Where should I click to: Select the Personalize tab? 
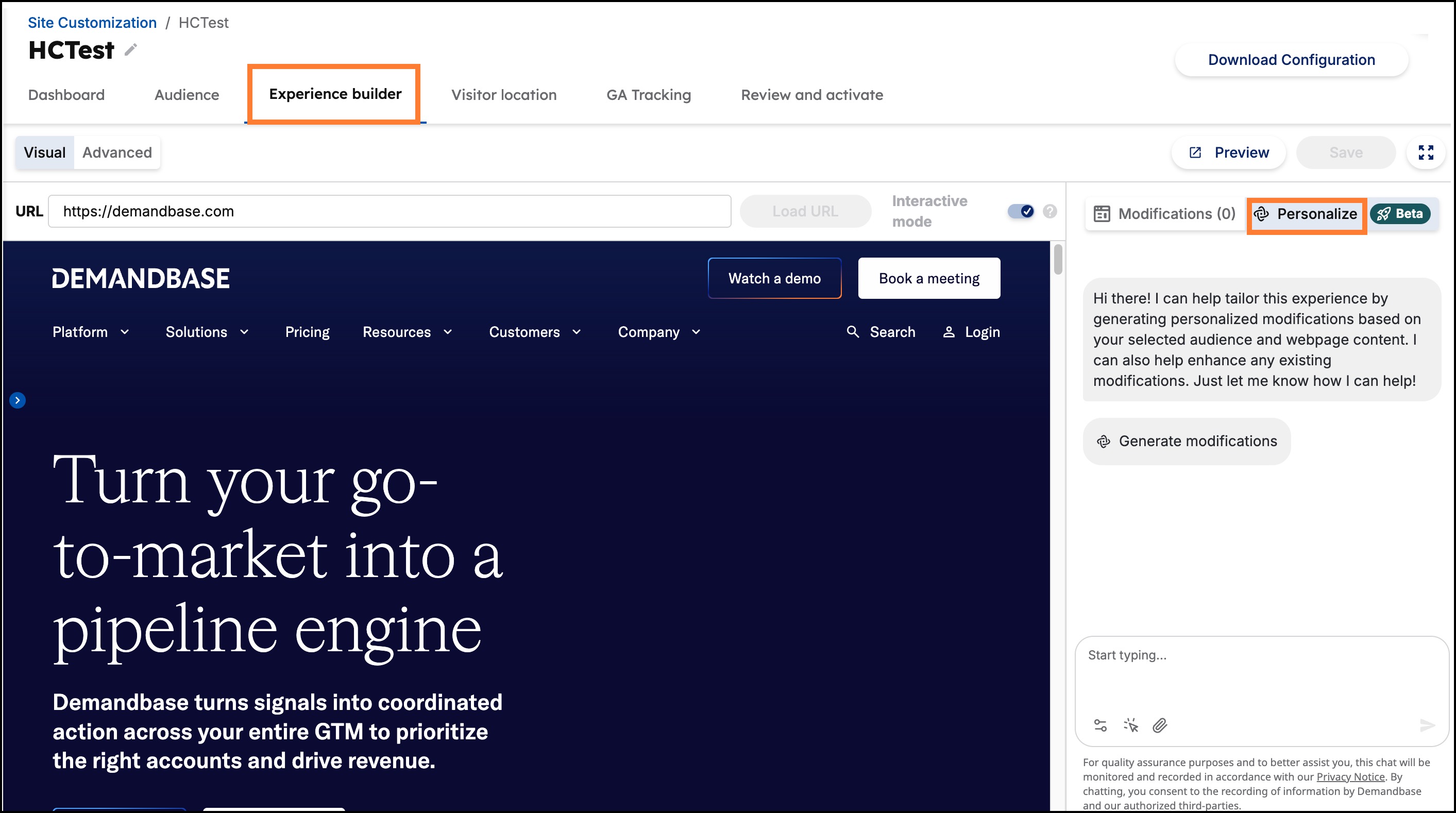pos(1306,214)
